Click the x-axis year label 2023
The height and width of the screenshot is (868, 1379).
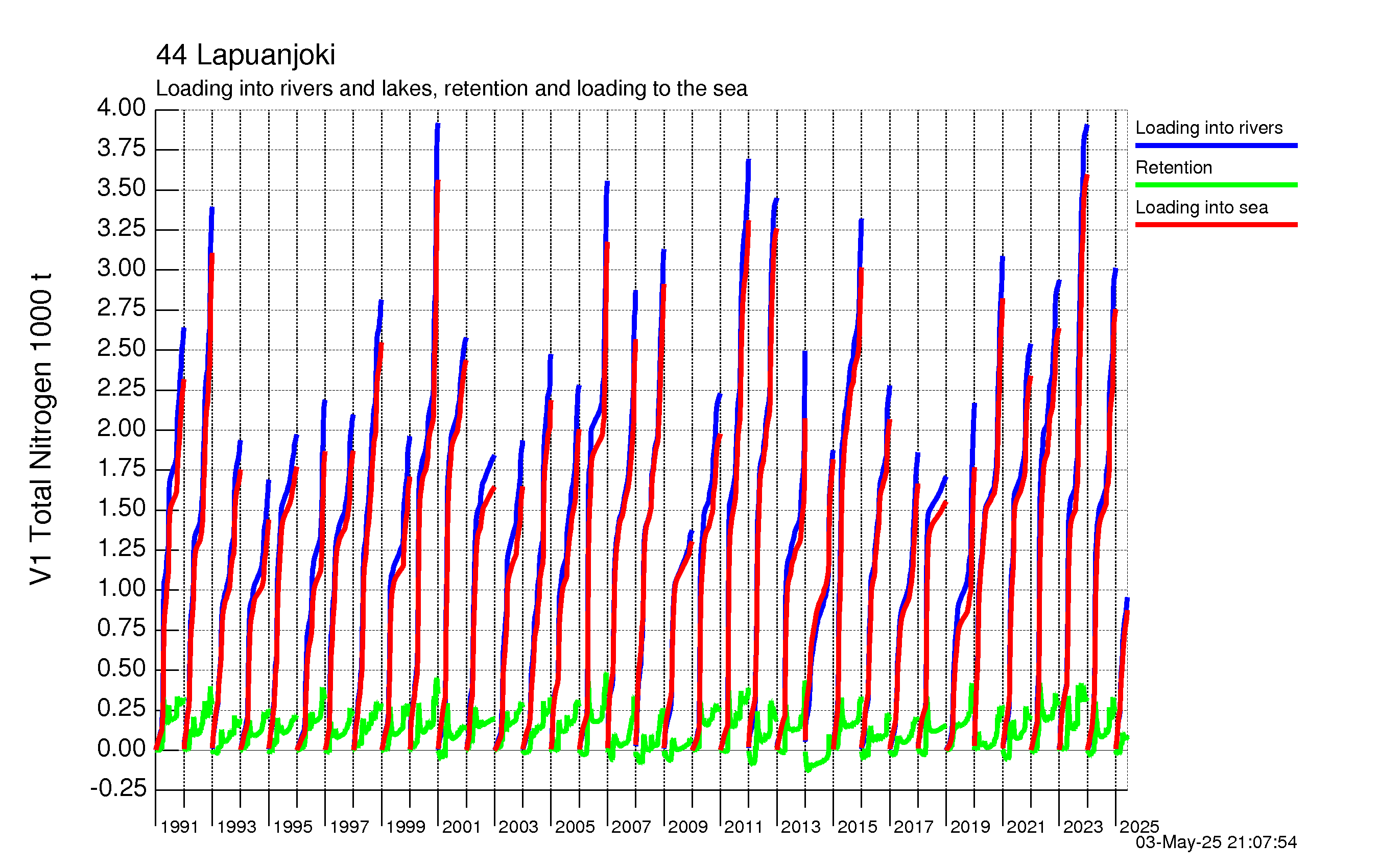1083,827
